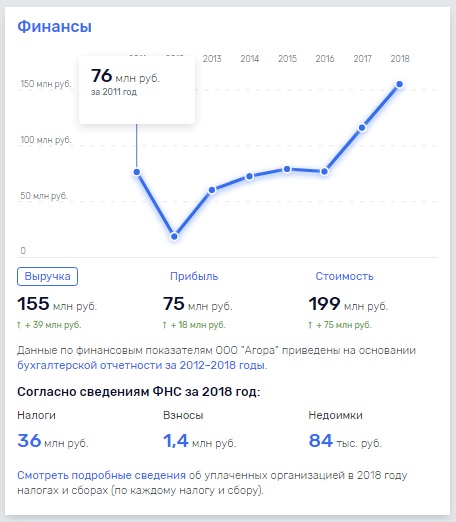This screenshot has width=456, height=522.
Task: Select the 2017 chart data point
Action: click(362, 128)
